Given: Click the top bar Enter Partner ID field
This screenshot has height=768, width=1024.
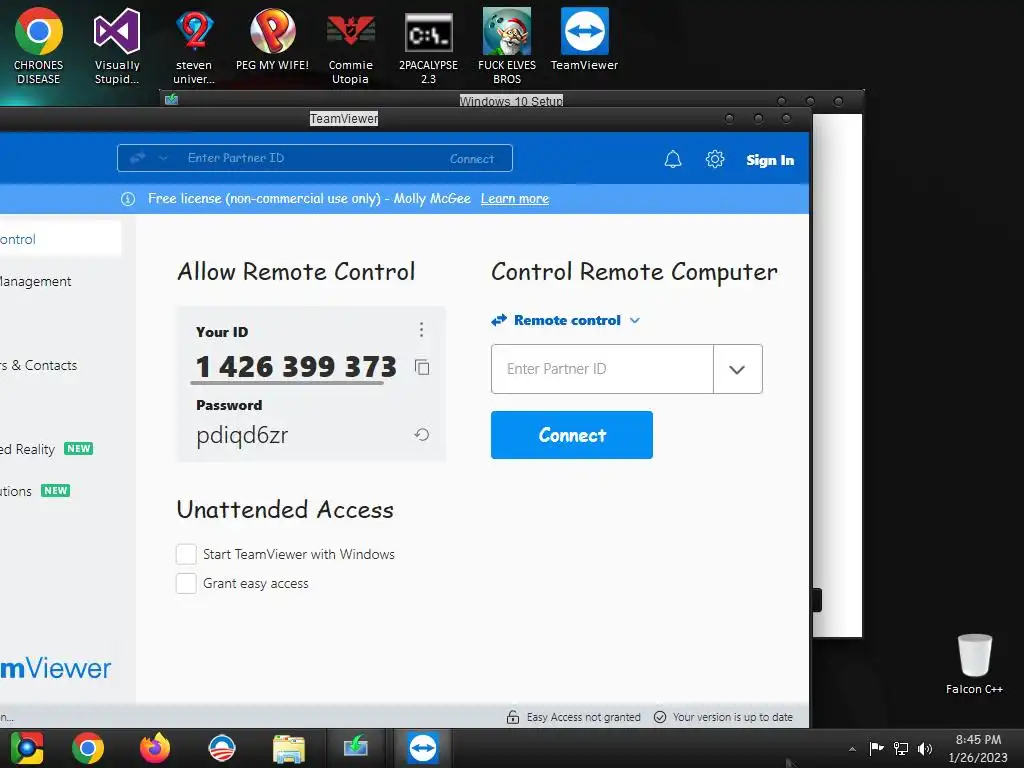Looking at the screenshot, I should [313, 158].
